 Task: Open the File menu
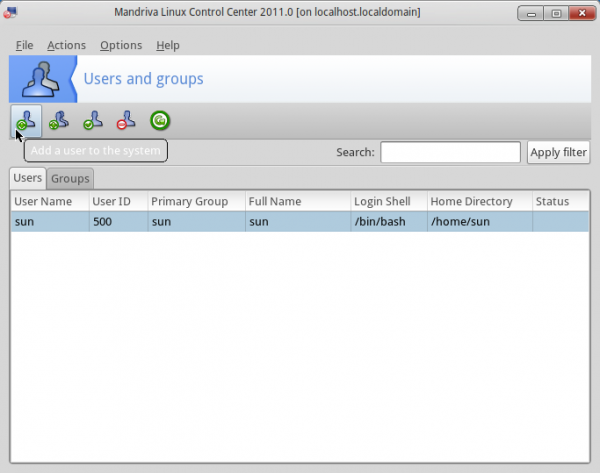click(24, 45)
